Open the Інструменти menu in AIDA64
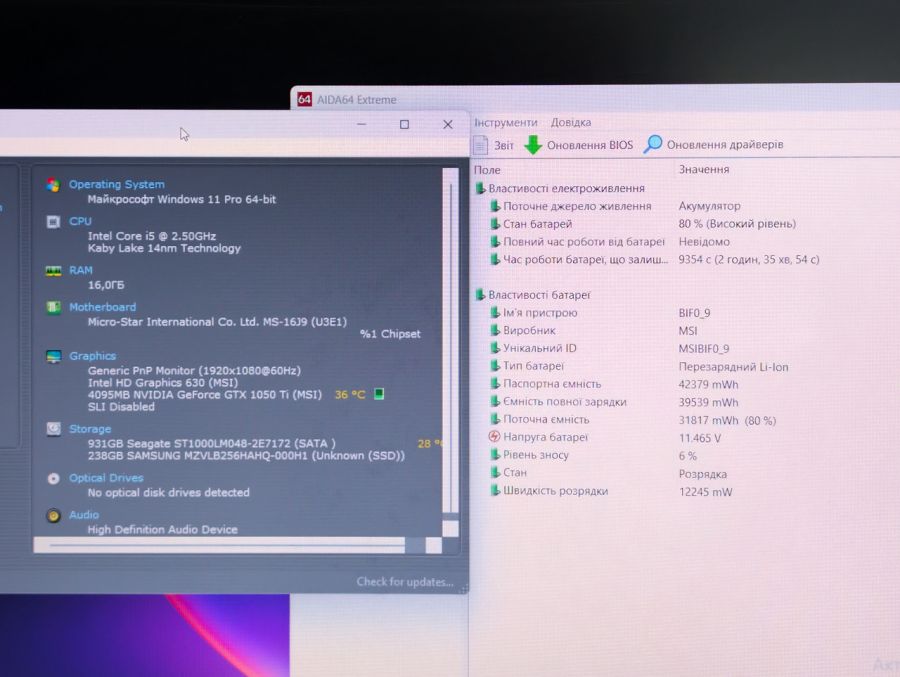Image resolution: width=900 pixels, height=677 pixels. (x=506, y=122)
